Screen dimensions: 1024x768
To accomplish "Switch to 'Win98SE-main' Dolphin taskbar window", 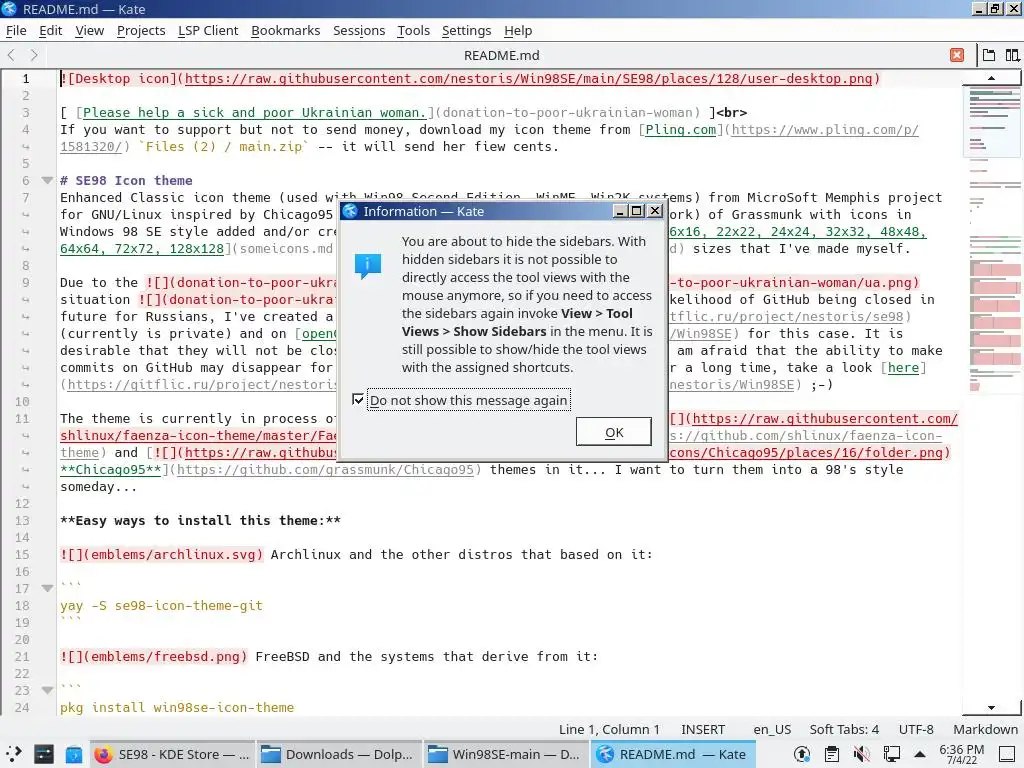I will pos(505,754).
